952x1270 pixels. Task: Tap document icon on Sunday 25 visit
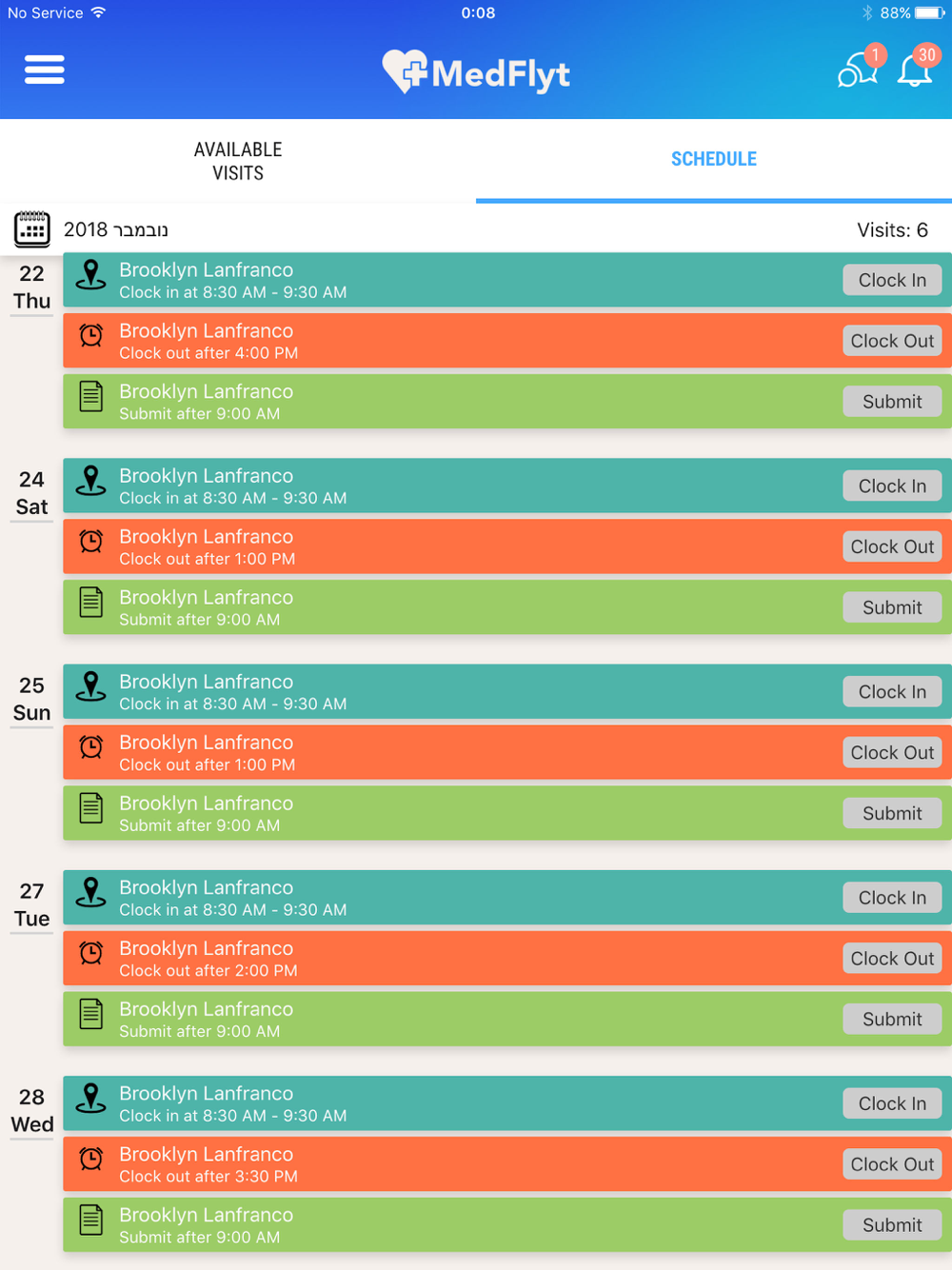tap(91, 808)
